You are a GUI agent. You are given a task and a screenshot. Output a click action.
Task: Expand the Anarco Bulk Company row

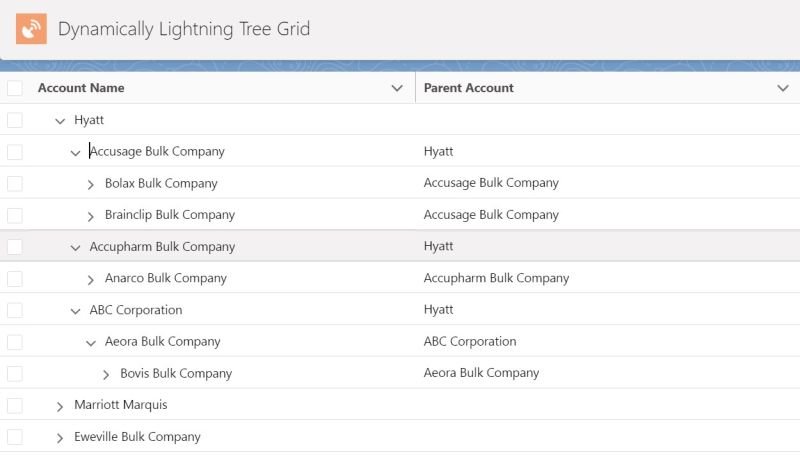90,280
